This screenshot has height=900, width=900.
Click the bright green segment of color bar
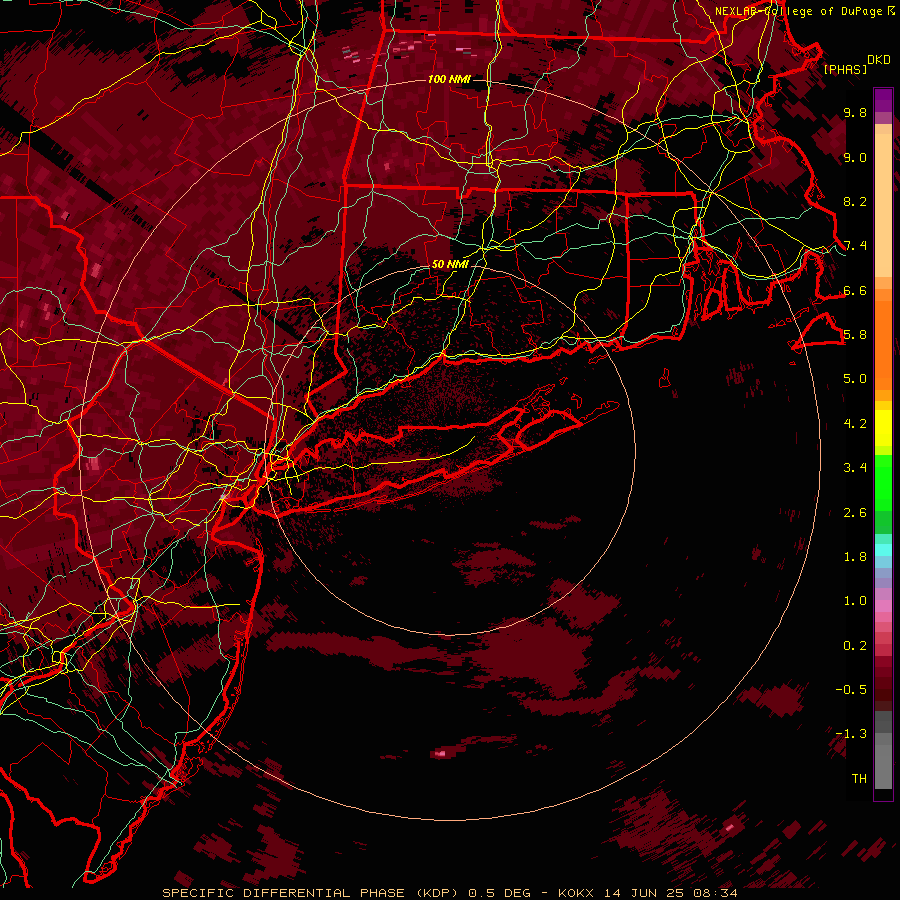pos(883,483)
